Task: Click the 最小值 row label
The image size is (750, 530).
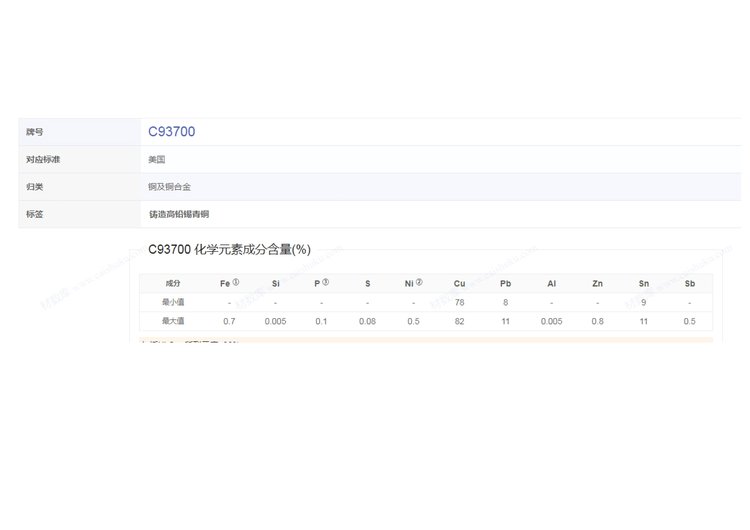Action: pyautogui.click(x=173, y=302)
